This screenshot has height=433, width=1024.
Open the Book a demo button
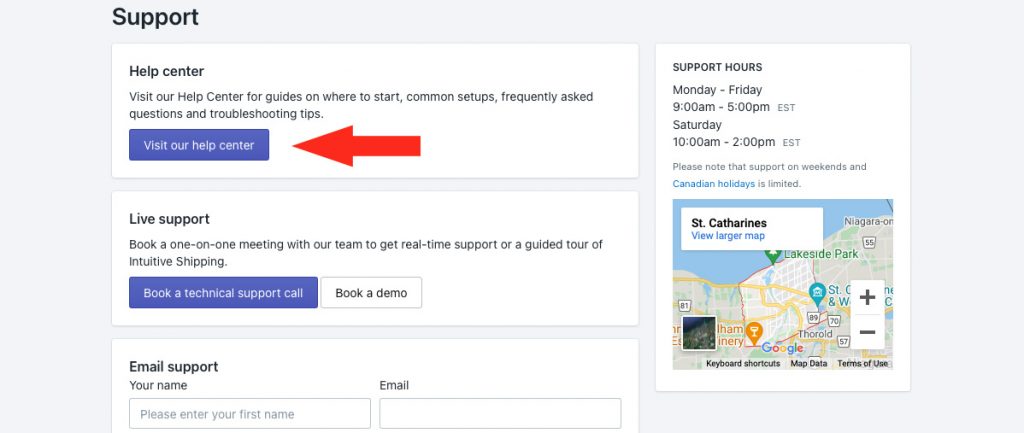tap(371, 293)
